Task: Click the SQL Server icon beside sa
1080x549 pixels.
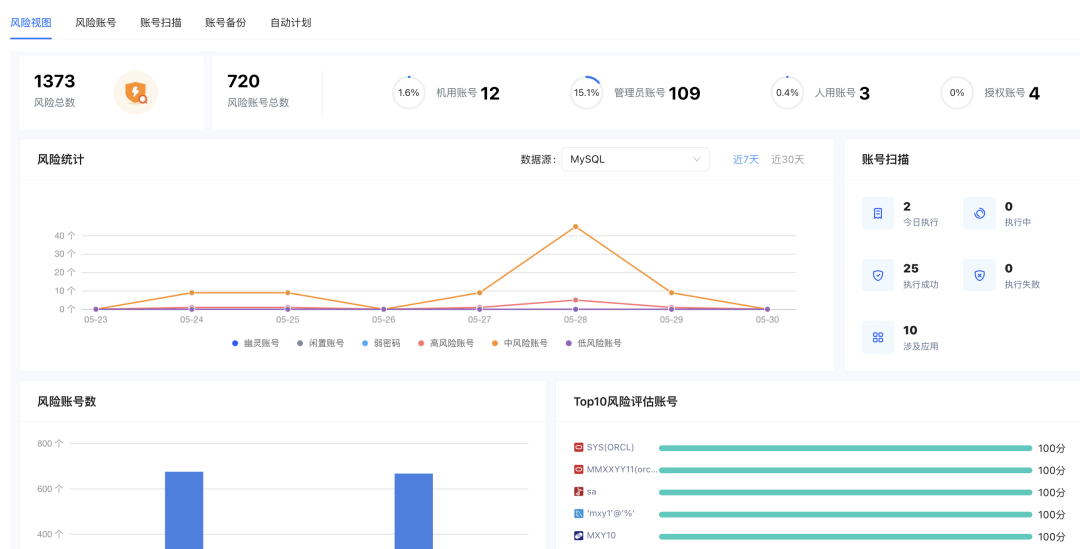Action: point(579,492)
